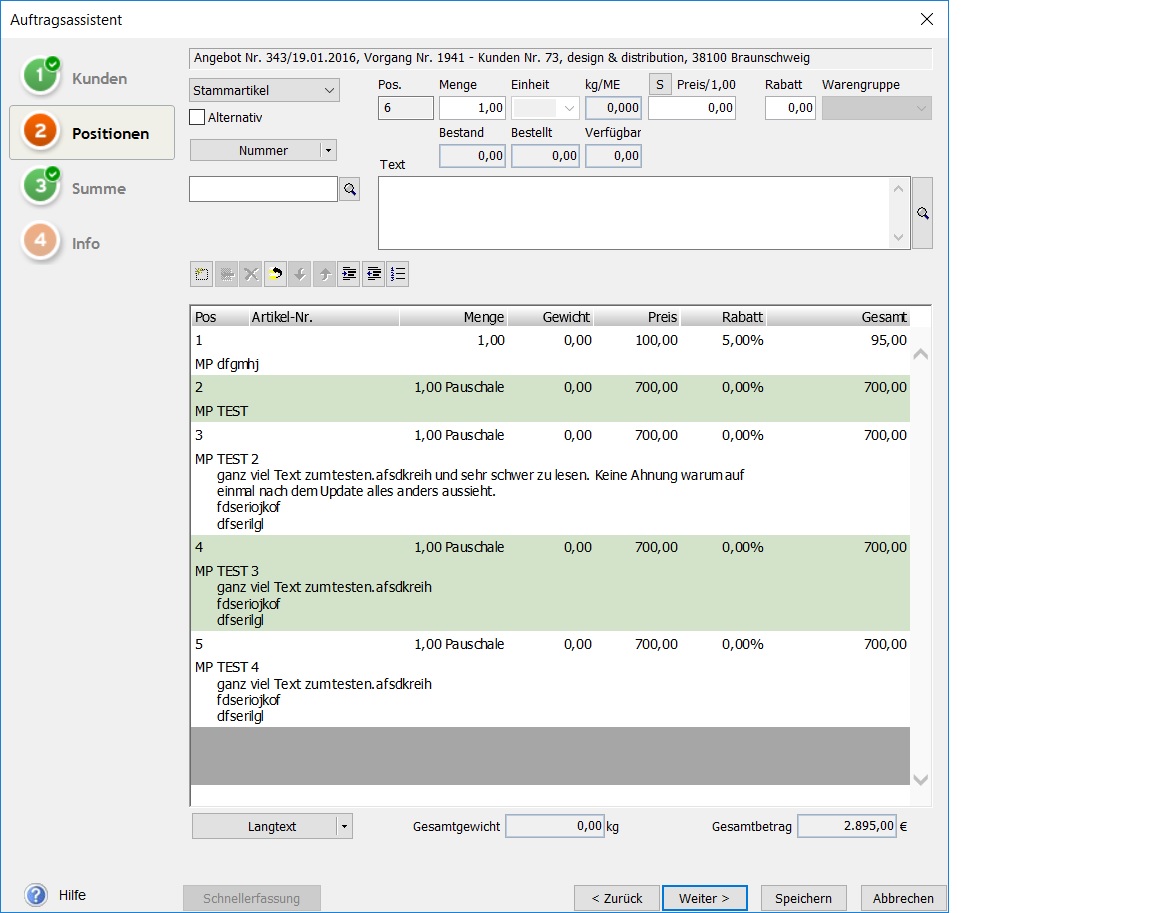The height and width of the screenshot is (913, 1152).
Task: Close the Auftragsassistent window
Action: tap(927, 19)
